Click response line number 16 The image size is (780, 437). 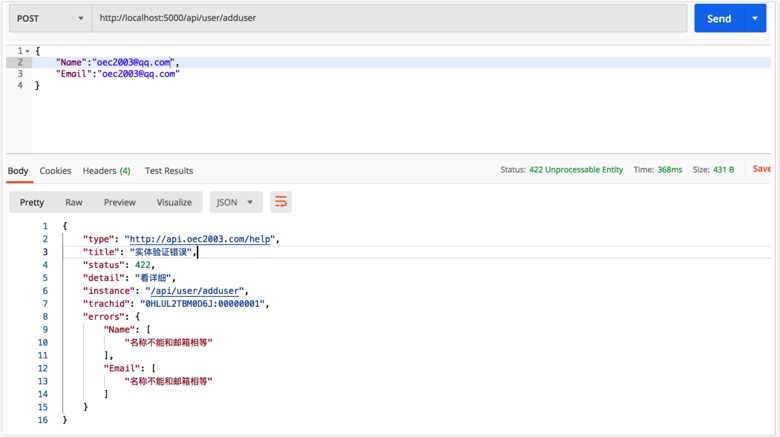(43, 420)
